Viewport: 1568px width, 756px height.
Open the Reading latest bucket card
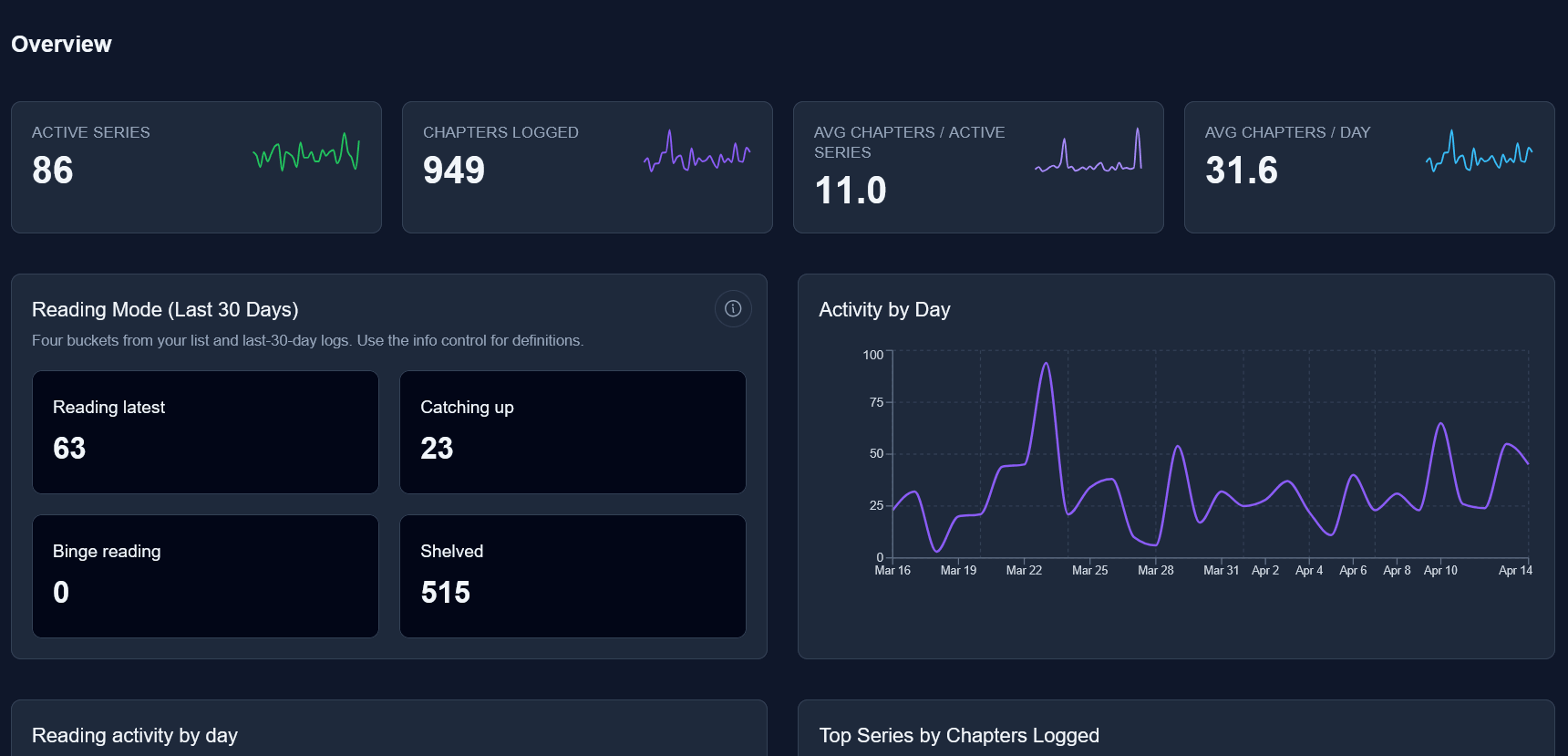pos(205,432)
